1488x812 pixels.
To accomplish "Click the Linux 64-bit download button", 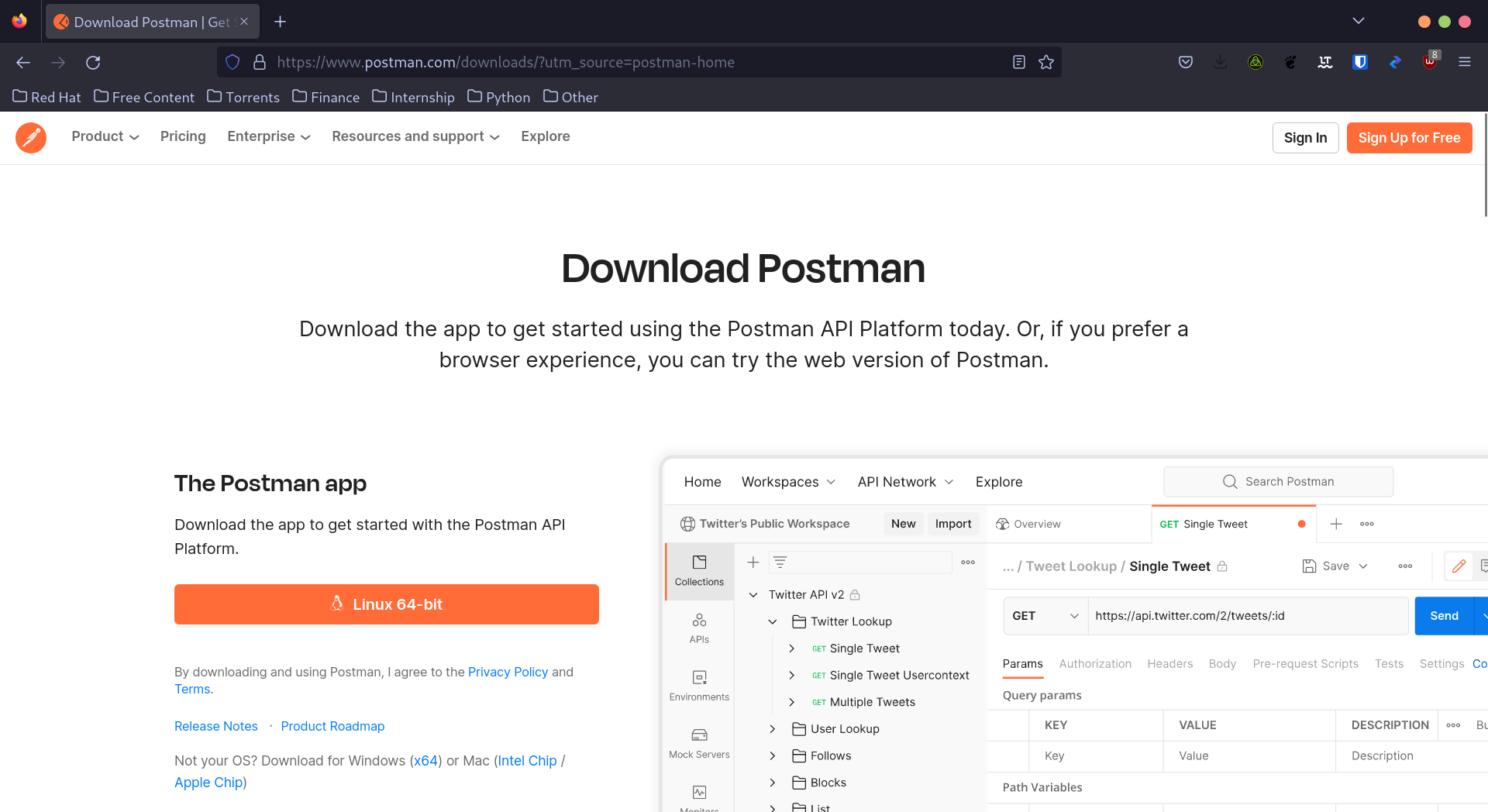I will pos(386,604).
